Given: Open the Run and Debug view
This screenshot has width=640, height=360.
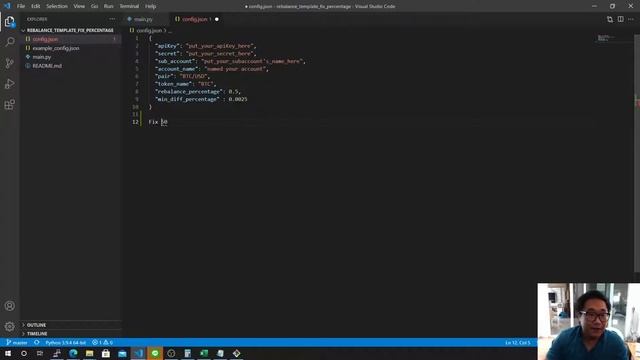Looking at the screenshot, I should pyautogui.click(x=10, y=84).
